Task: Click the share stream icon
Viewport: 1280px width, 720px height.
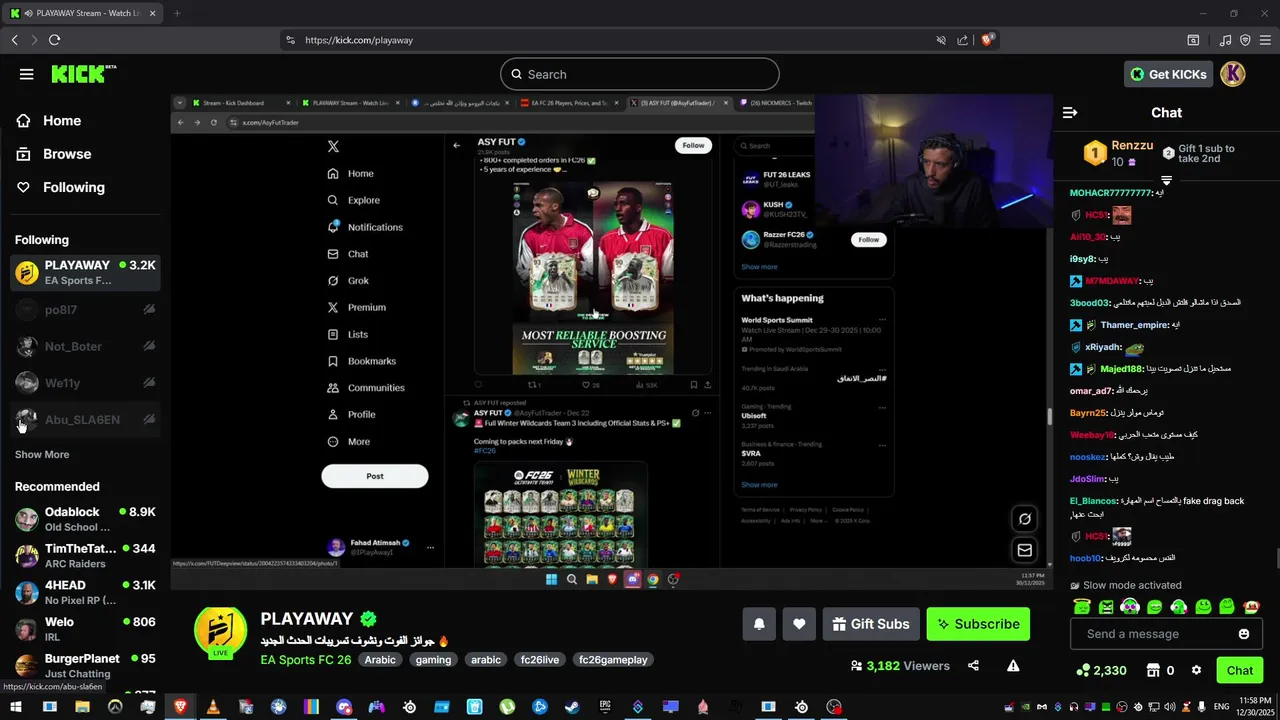Action: [x=973, y=666]
